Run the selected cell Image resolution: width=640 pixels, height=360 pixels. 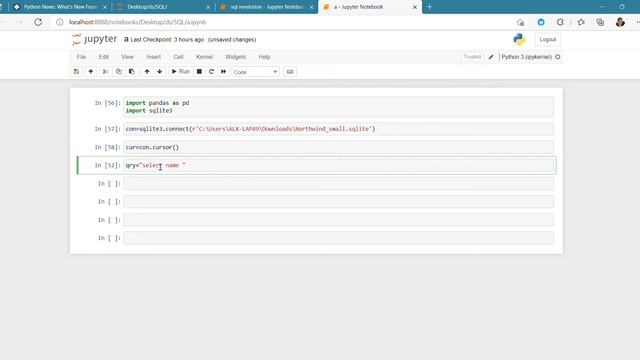tap(180, 71)
